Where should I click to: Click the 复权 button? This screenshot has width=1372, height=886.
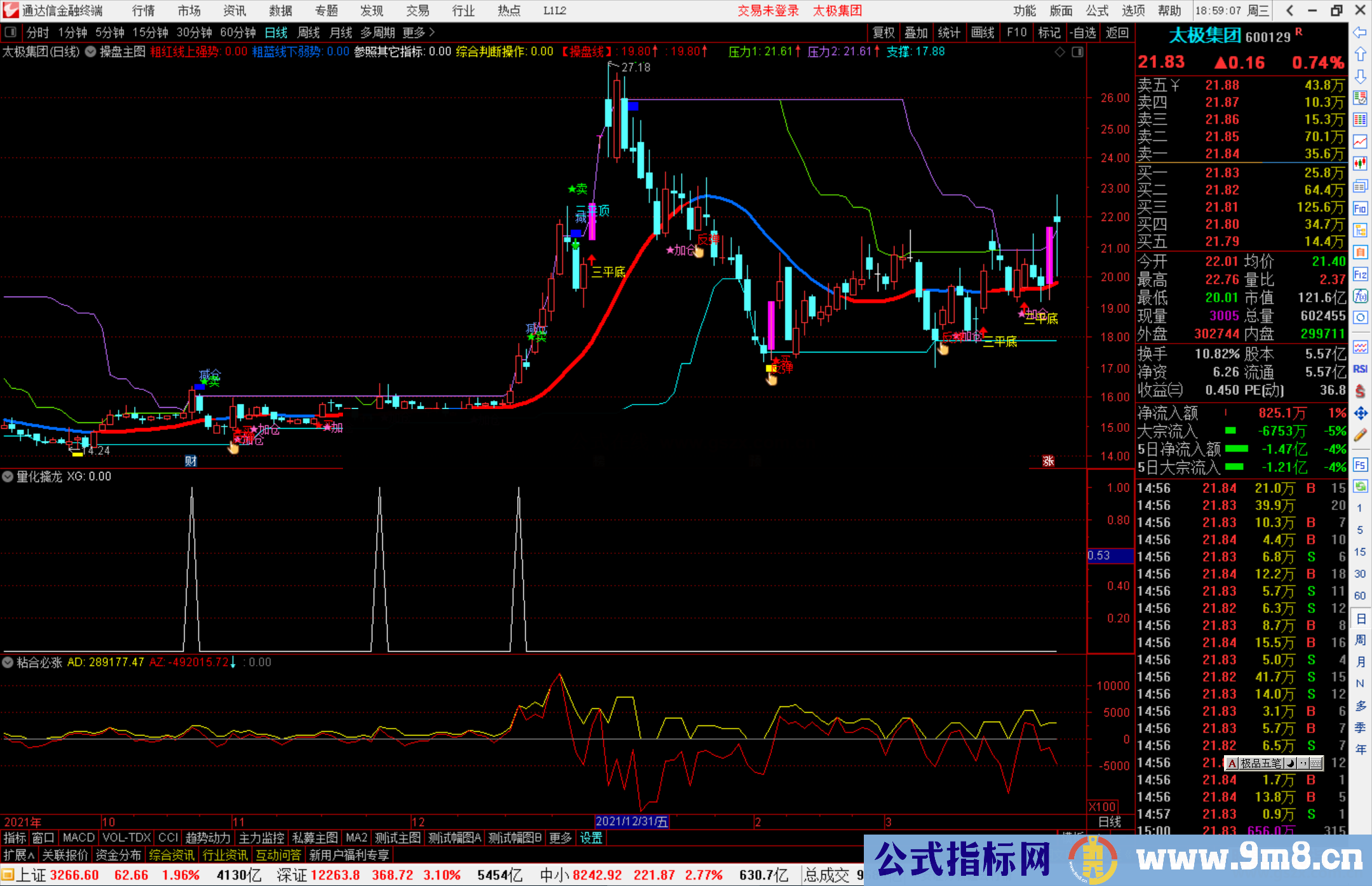884,32
